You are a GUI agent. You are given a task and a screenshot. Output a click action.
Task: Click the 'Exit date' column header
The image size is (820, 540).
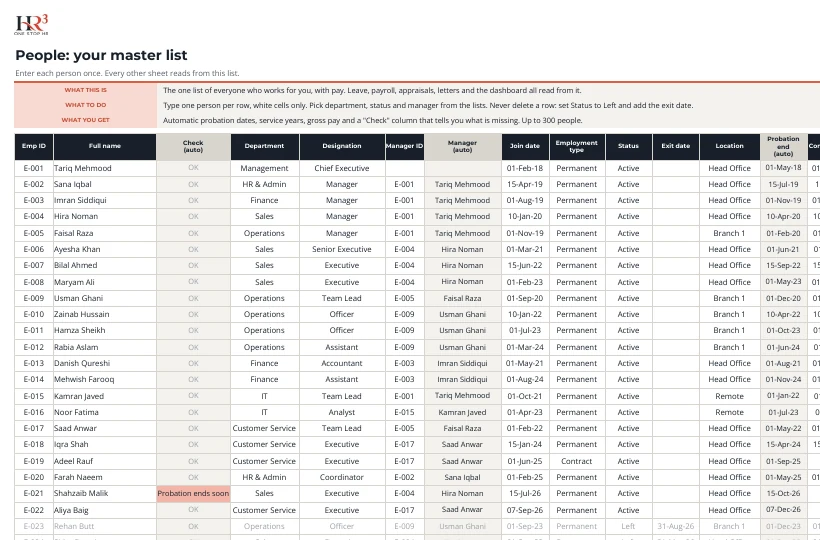(676, 146)
